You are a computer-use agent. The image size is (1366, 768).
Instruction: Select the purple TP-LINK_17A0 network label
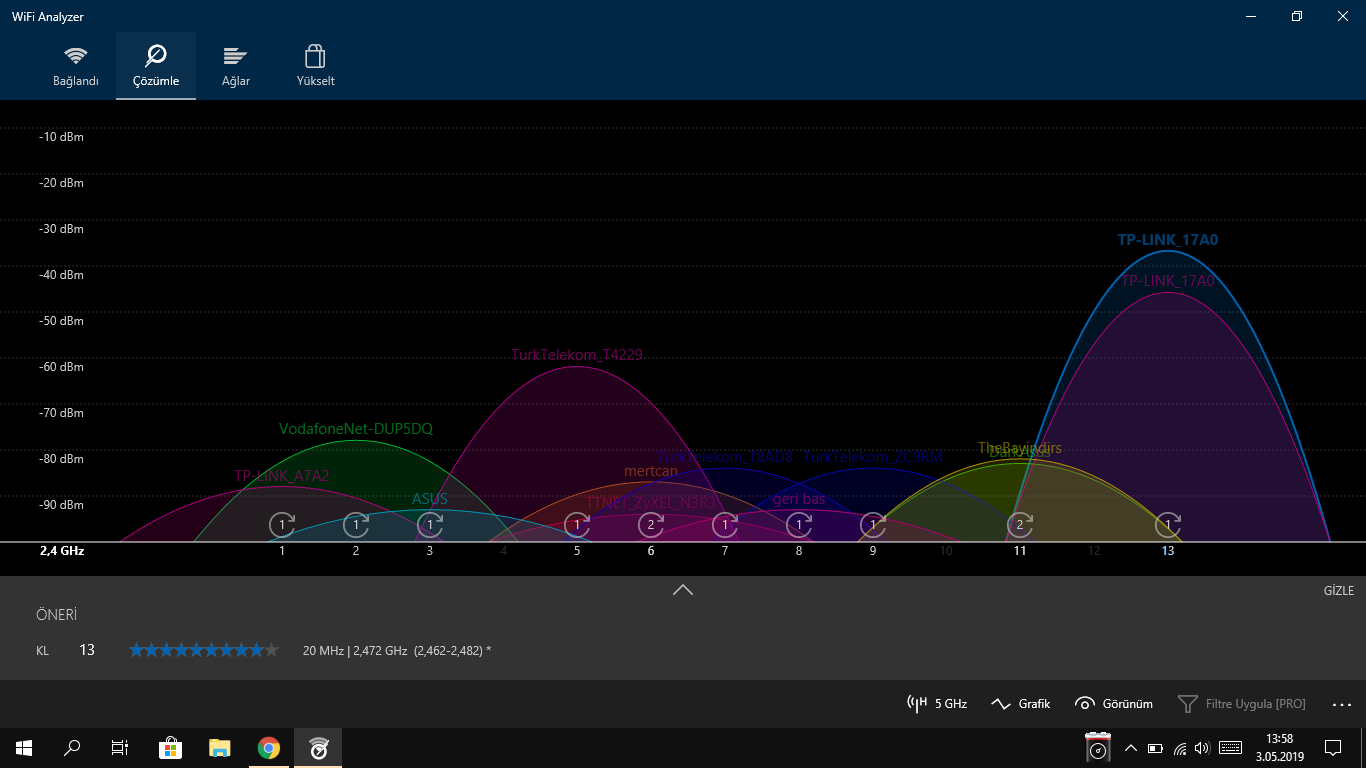click(1168, 281)
